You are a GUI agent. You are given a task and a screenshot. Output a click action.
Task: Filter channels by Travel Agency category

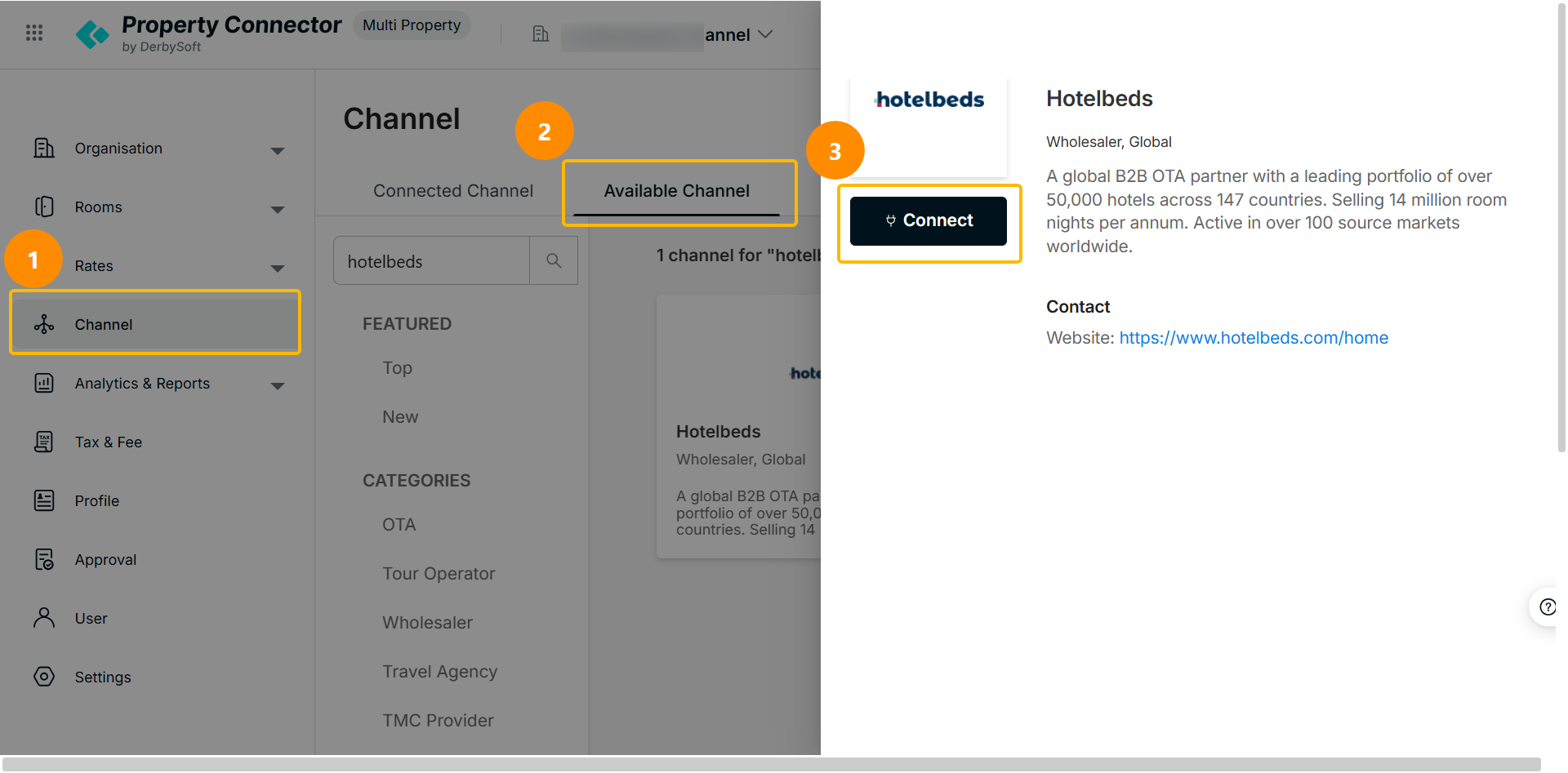coord(440,672)
